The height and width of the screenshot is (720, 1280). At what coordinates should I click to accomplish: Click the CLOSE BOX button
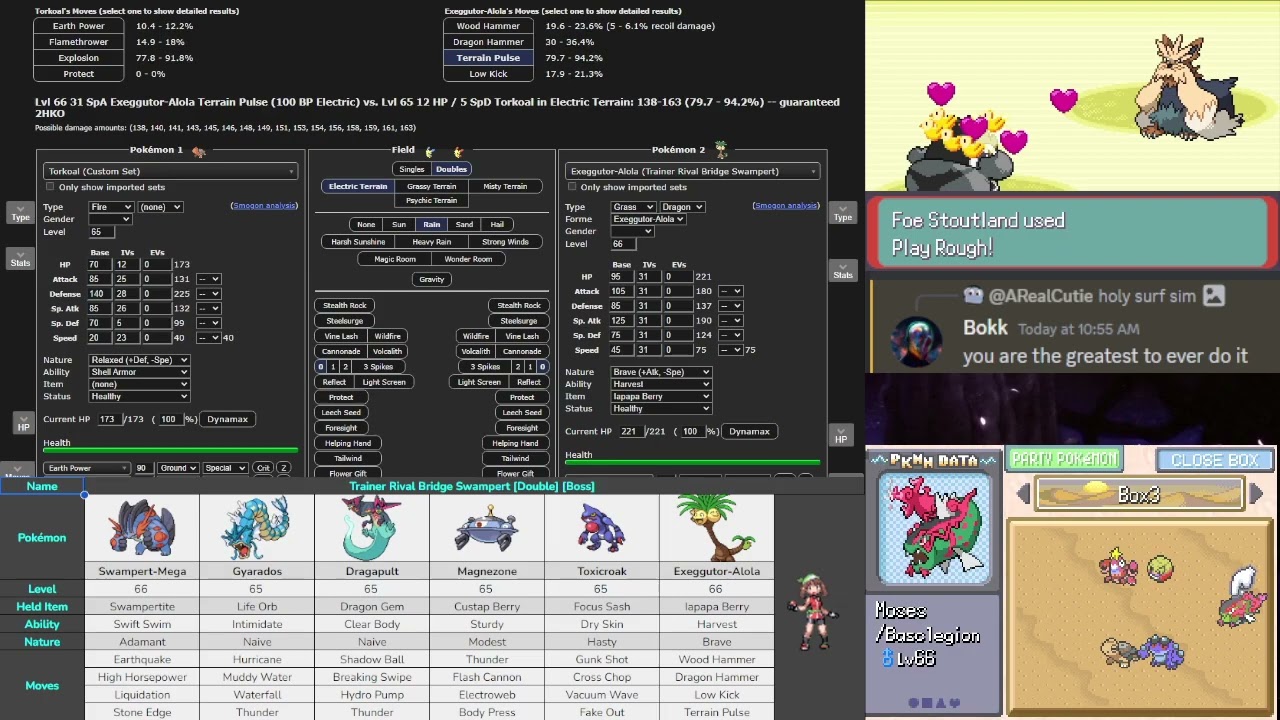[x=1214, y=461]
